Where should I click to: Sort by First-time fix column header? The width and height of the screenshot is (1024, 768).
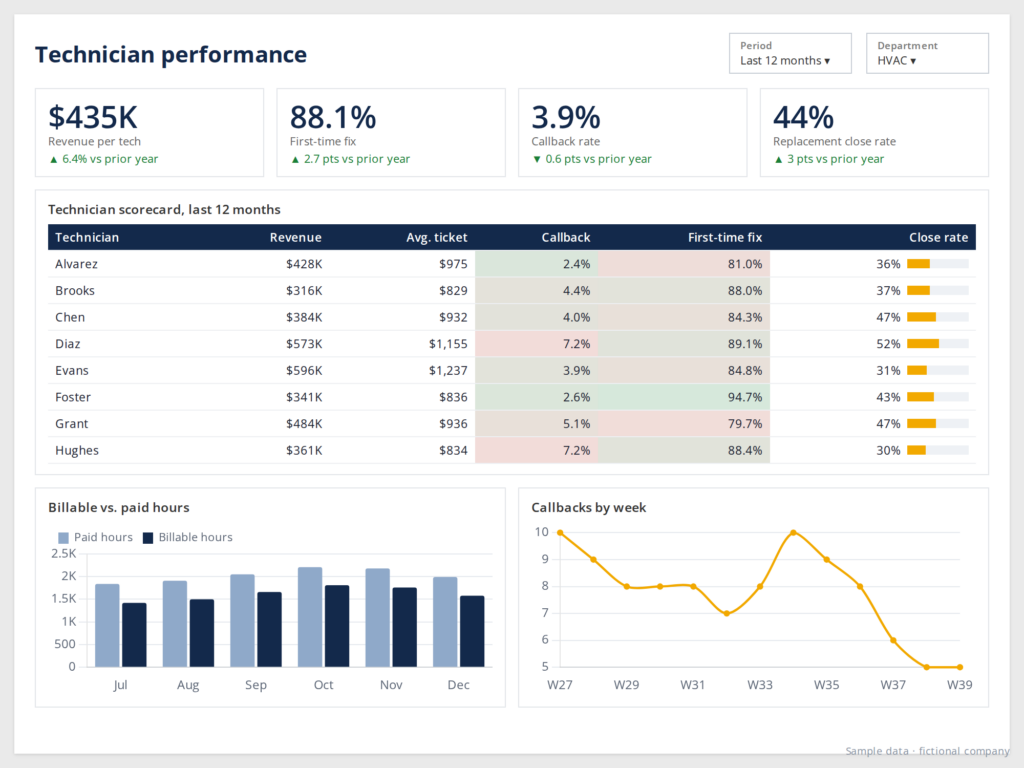pyautogui.click(x=725, y=237)
